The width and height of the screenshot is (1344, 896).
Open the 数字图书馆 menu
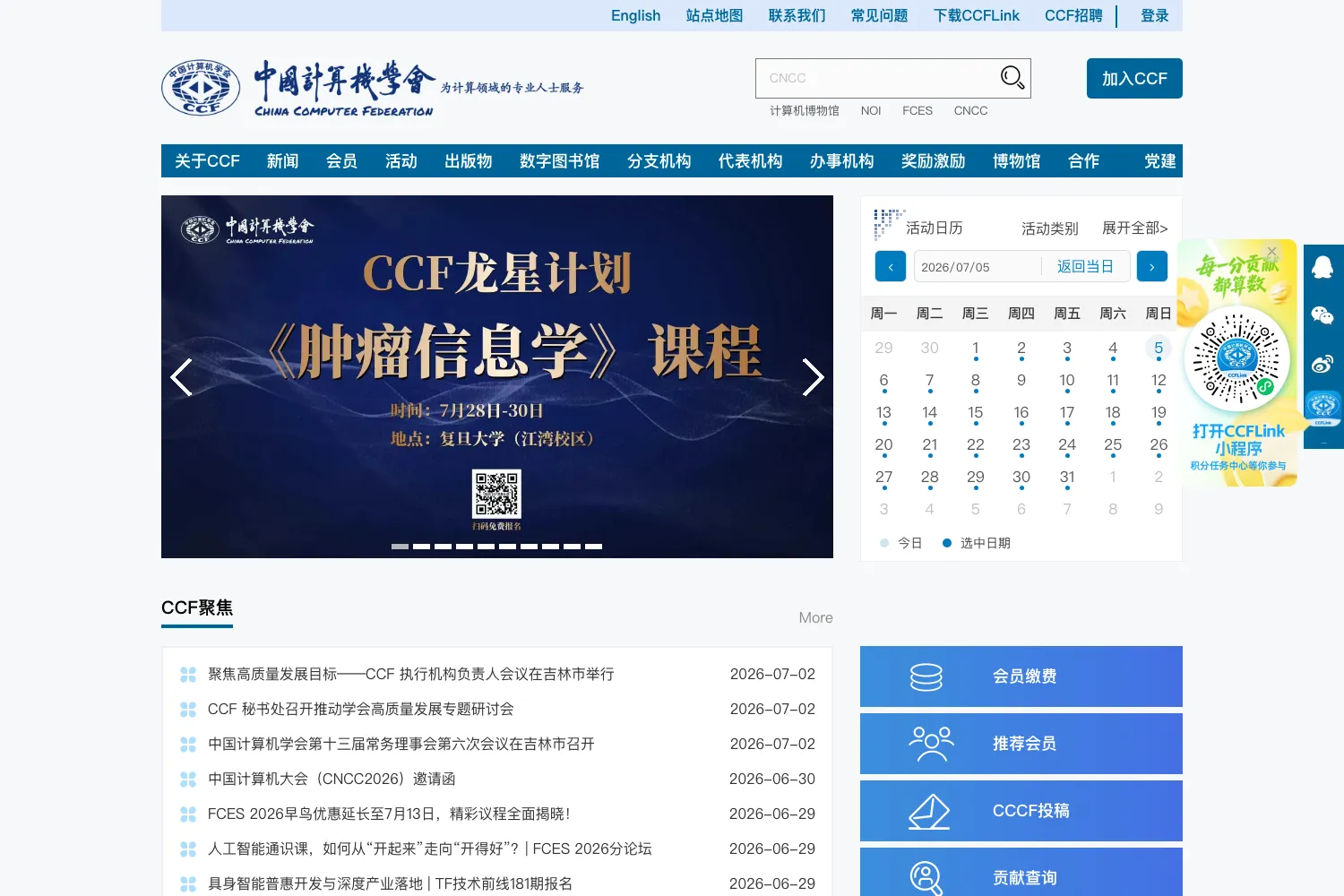click(560, 161)
